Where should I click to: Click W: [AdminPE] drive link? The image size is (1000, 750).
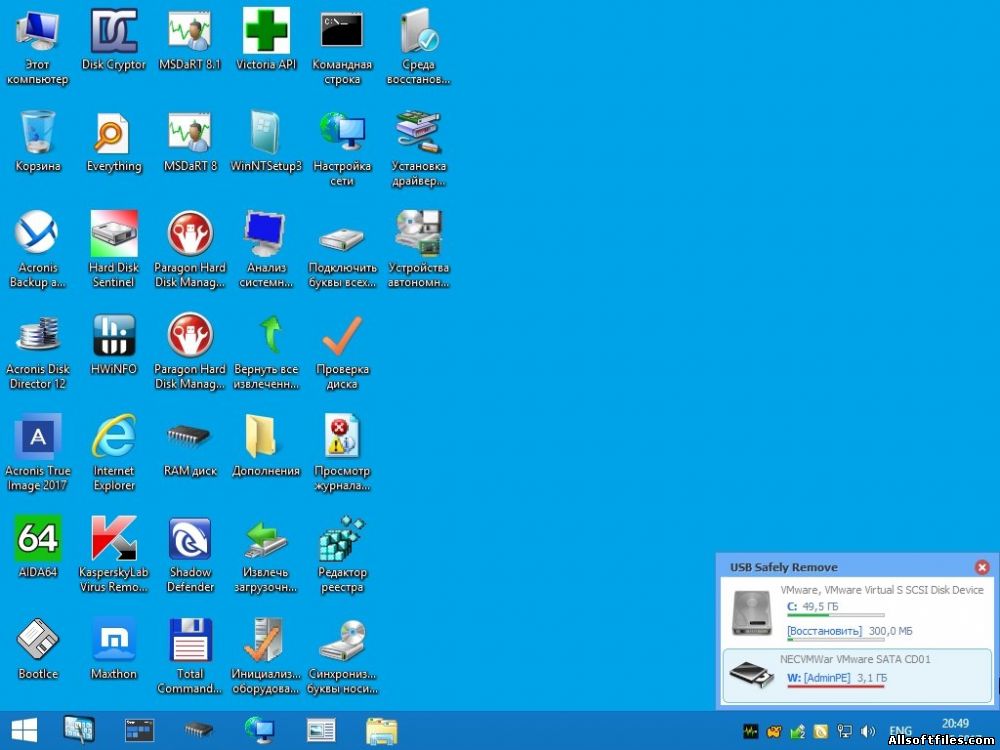(x=818, y=677)
